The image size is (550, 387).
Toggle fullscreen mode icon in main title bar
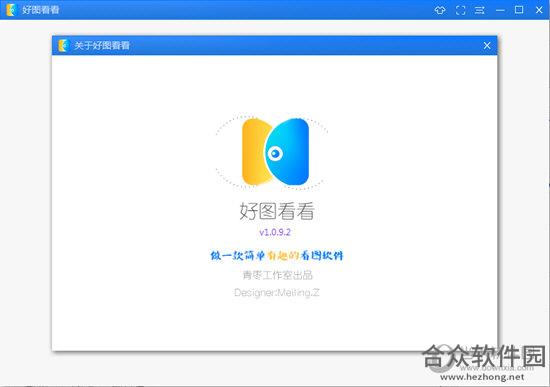tap(460, 10)
